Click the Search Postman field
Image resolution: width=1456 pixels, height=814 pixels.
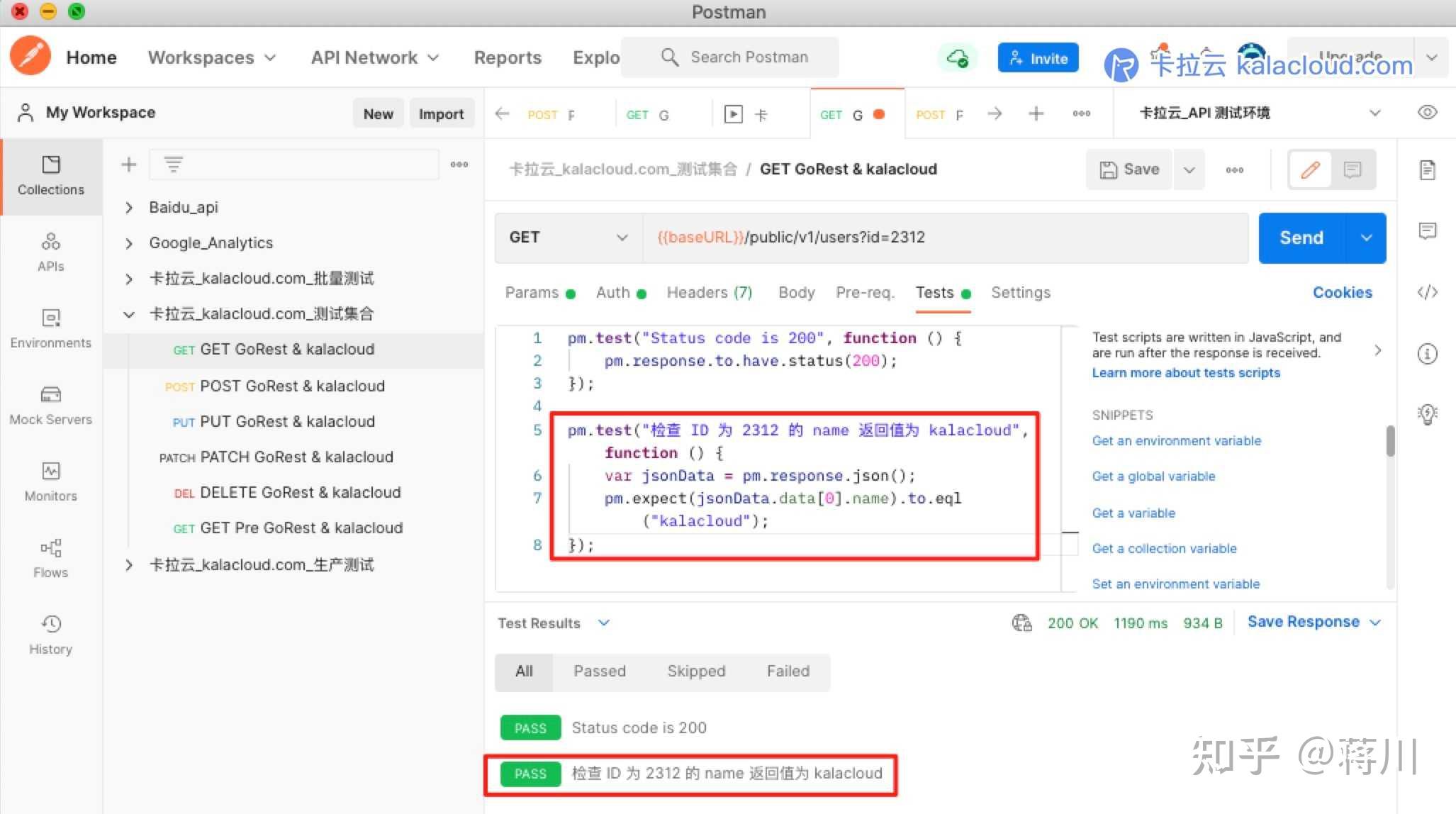tap(749, 57)
